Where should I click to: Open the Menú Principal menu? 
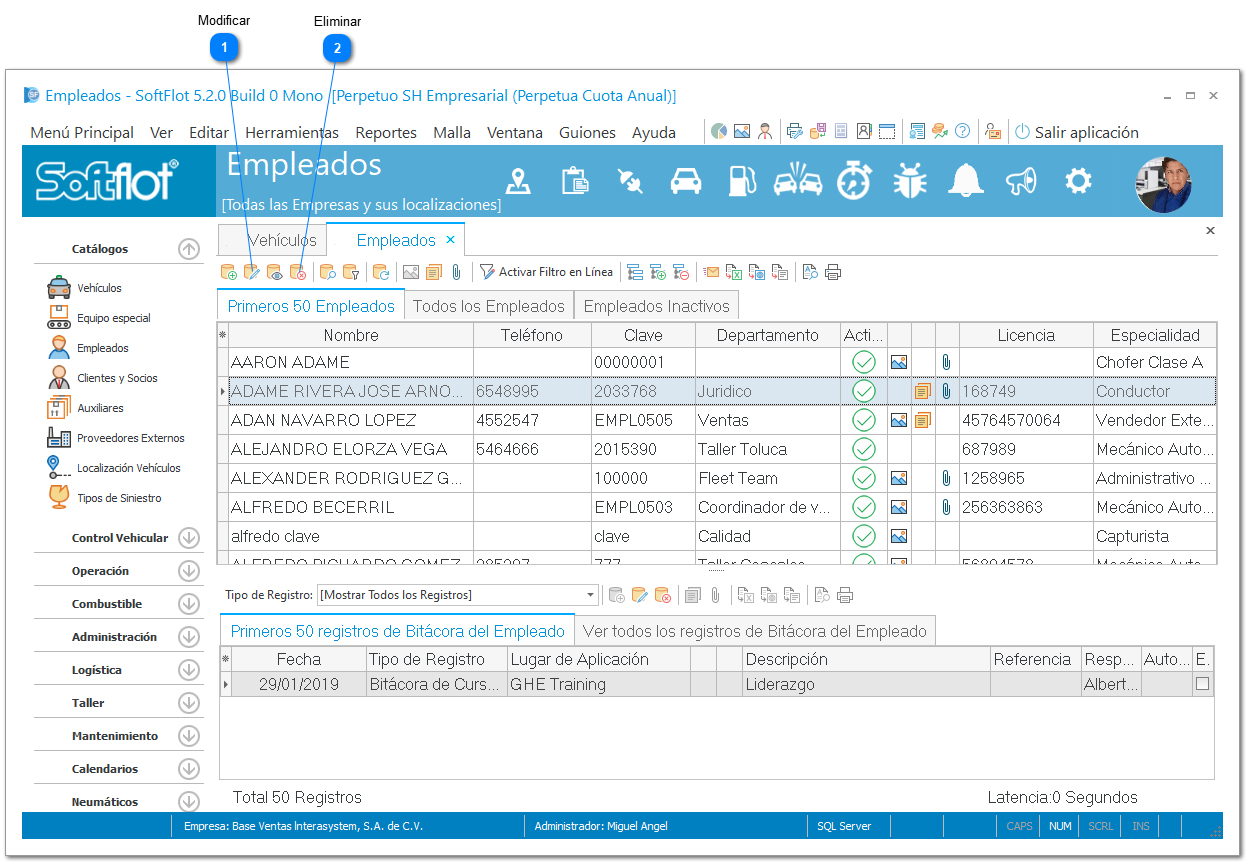pos(82,132)
